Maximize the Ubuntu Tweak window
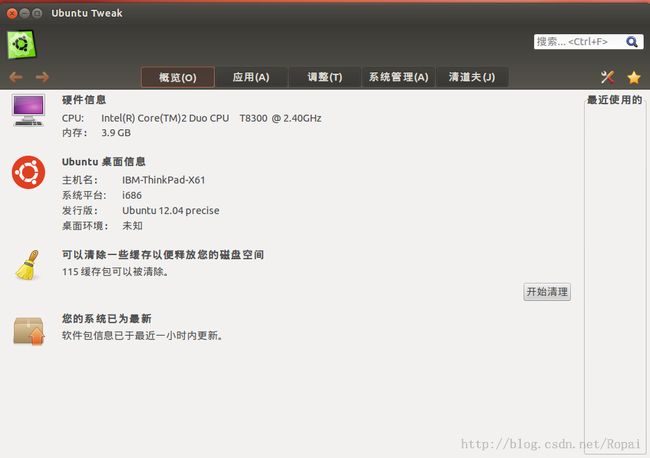 tap(37, 13)
